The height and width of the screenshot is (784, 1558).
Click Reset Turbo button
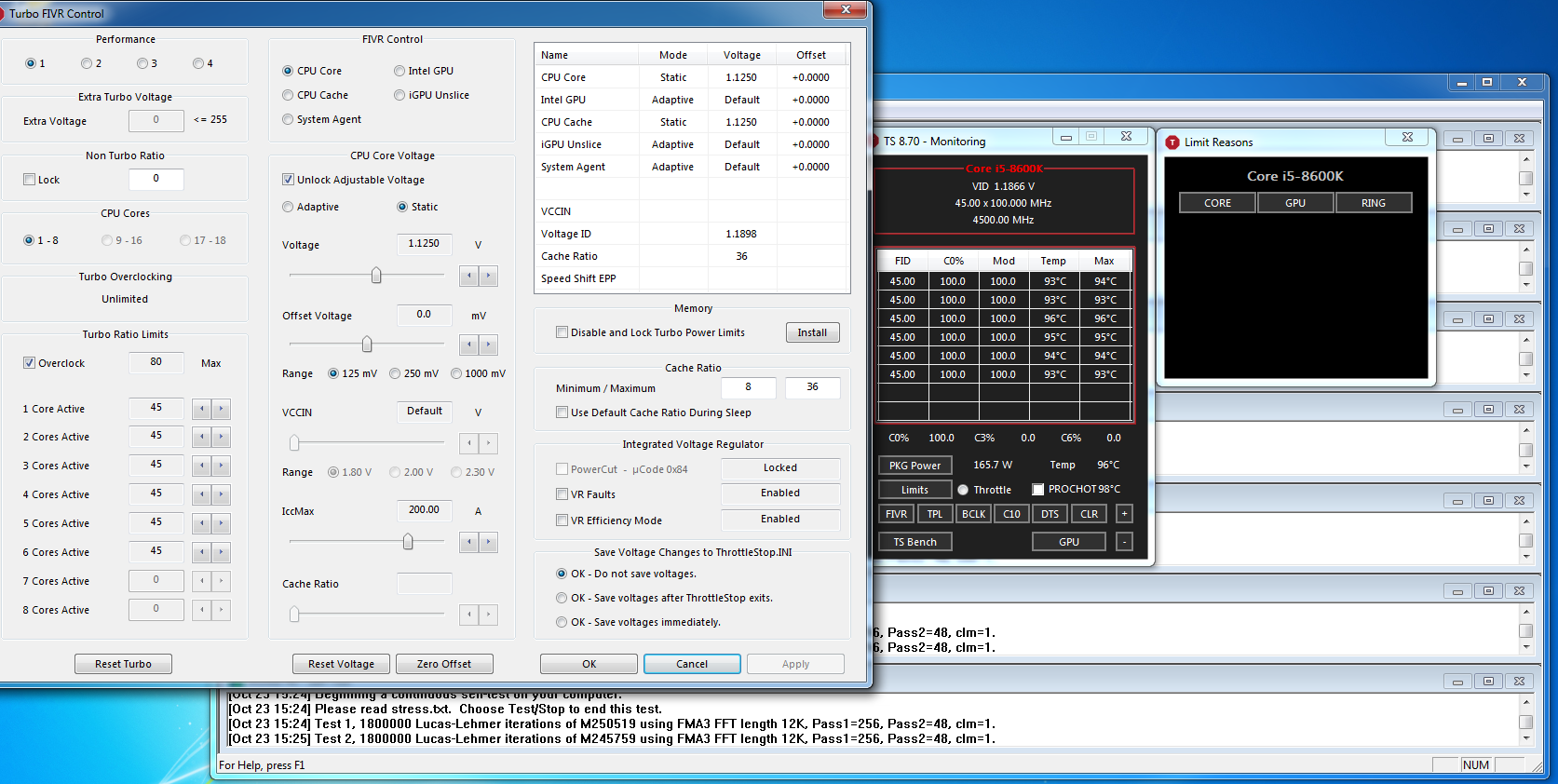123,664
